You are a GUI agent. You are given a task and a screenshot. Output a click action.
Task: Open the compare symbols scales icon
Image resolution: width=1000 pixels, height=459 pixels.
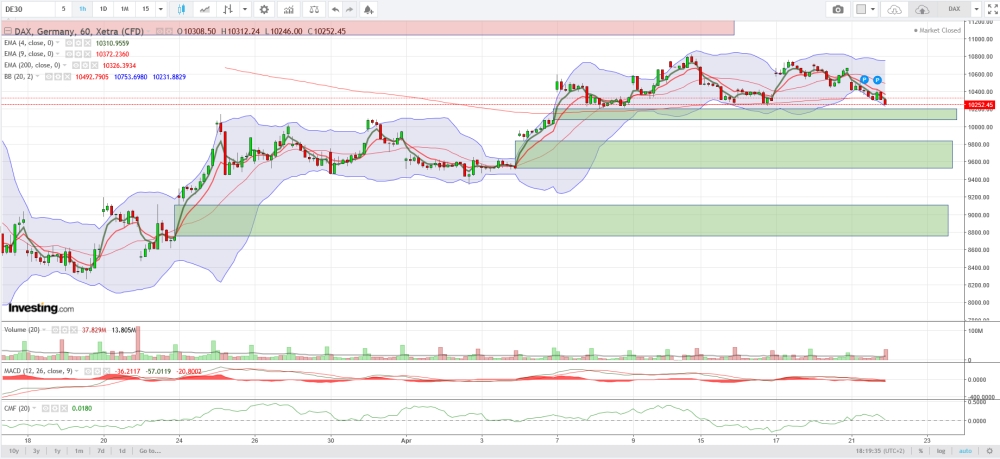pyautogui.click(x=313, y=9)
